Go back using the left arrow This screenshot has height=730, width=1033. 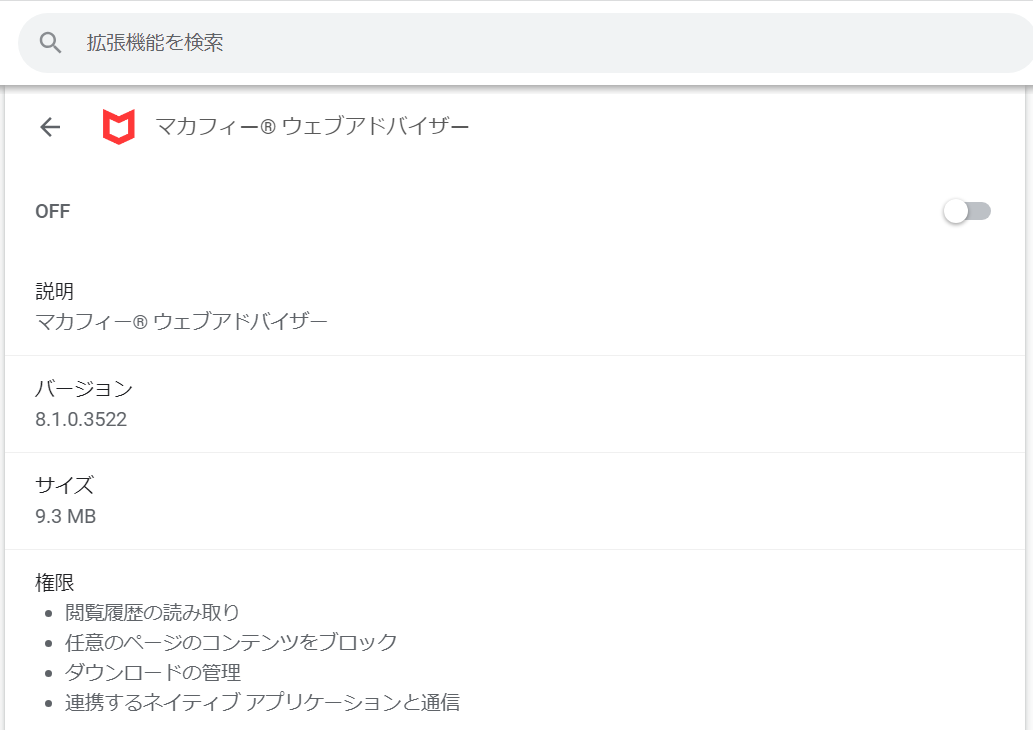(x=50, y=126)
